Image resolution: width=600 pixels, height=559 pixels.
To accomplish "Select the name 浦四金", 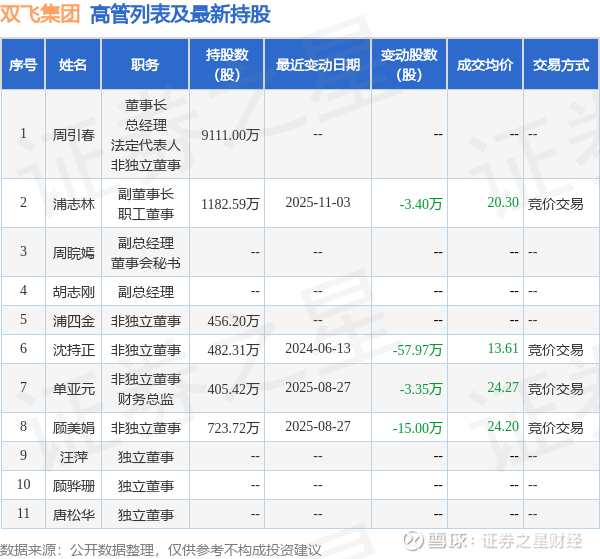I will 73,321.
